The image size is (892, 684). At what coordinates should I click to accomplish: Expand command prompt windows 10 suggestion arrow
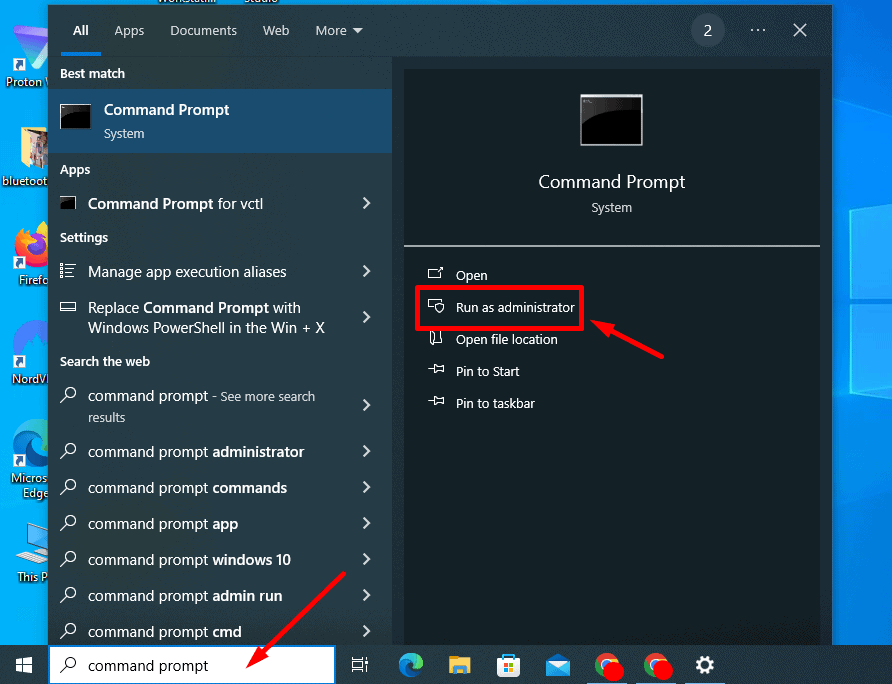point(367,559)
